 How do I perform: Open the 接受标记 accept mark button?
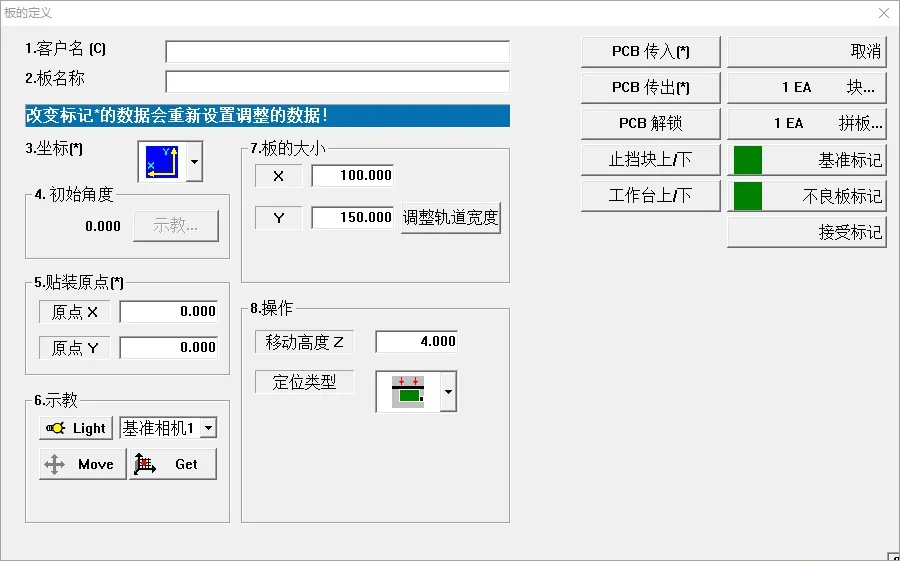pyautogui.click(x=806, y=232)
